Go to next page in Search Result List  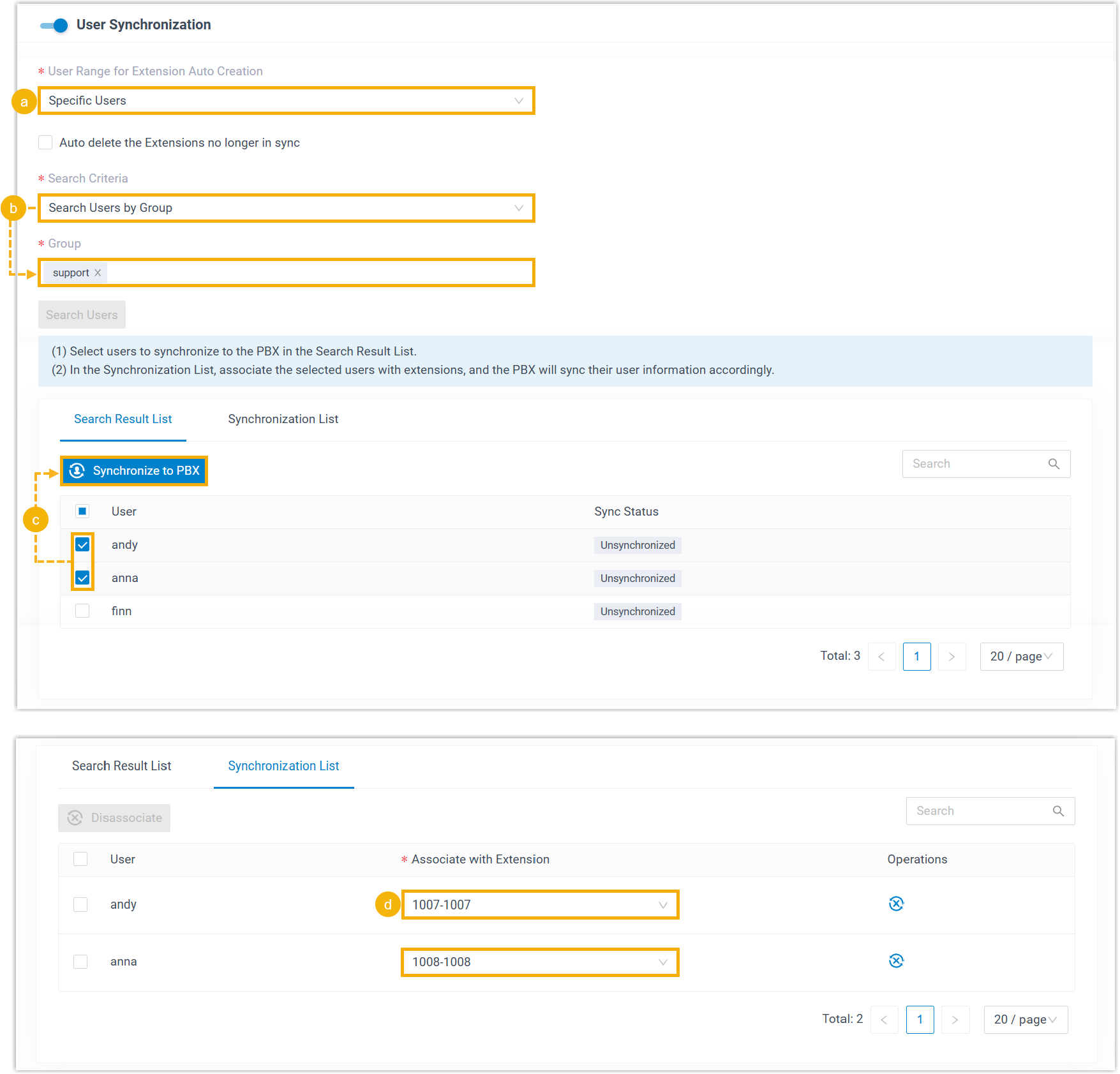952,657
